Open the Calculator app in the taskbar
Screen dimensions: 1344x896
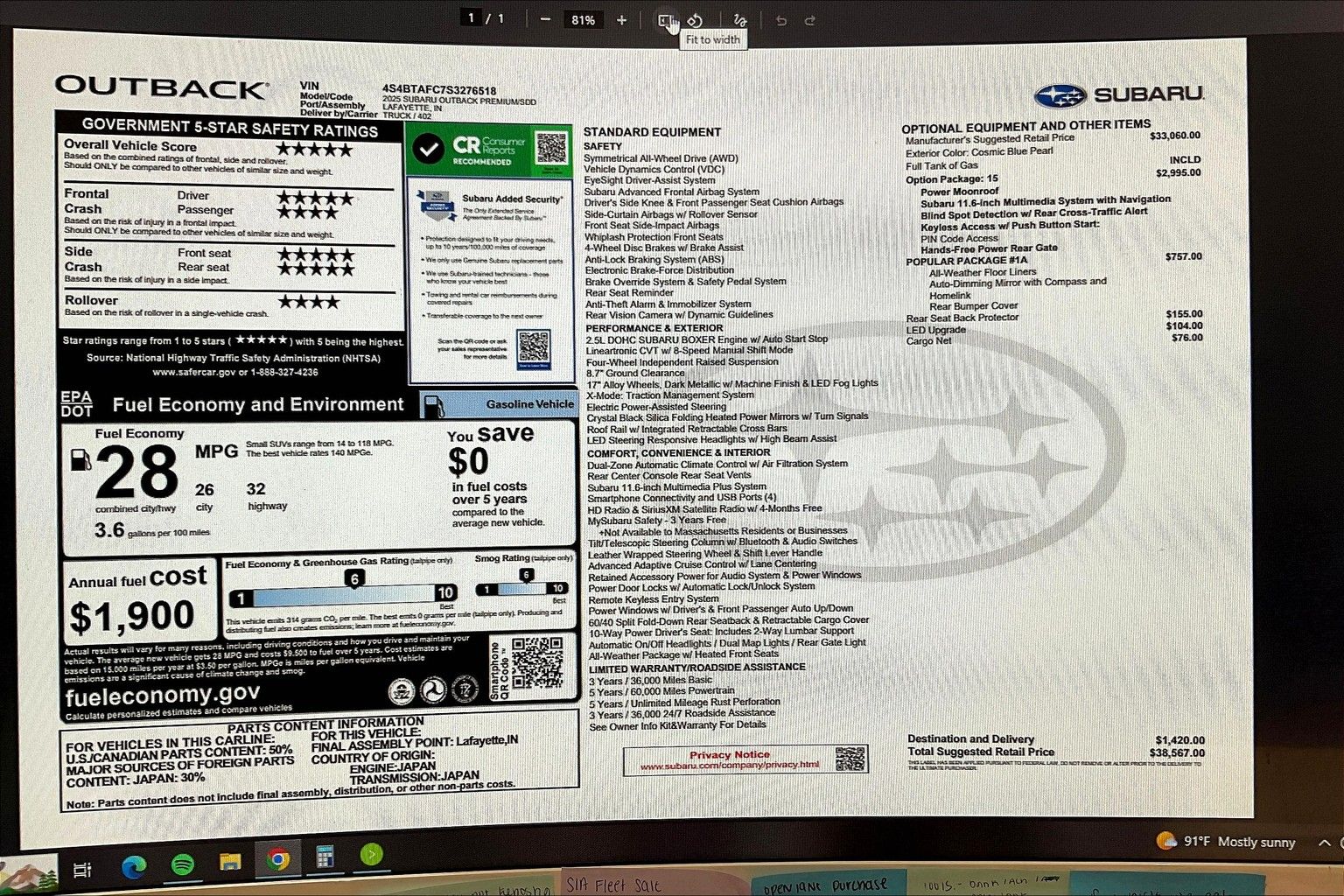(x=325, y=857)
